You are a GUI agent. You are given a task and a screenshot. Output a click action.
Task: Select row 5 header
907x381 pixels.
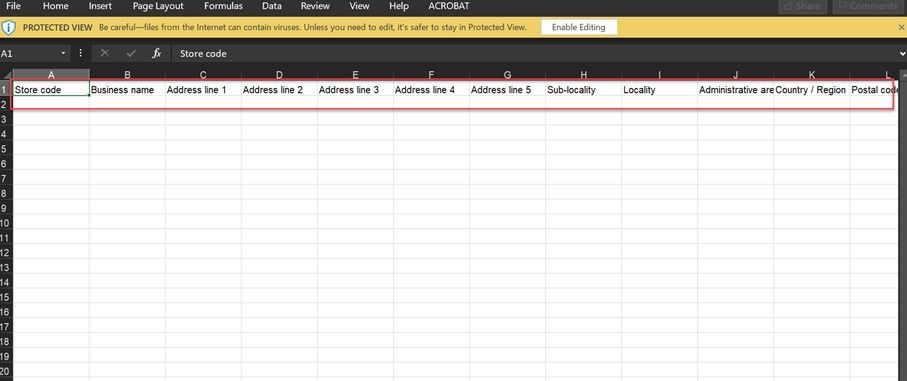pyautogui.click(x=6, y=149)
